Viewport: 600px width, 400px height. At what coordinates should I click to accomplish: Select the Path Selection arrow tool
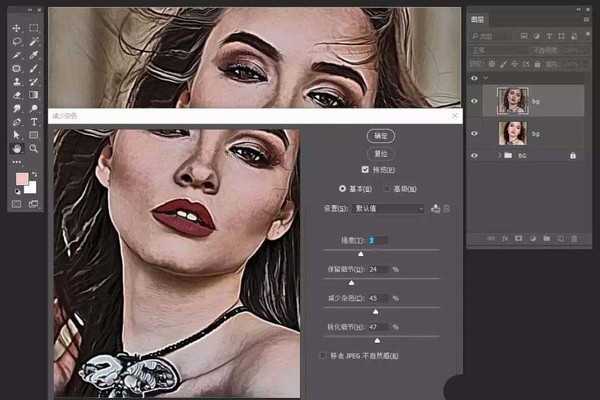click(16, 135)
